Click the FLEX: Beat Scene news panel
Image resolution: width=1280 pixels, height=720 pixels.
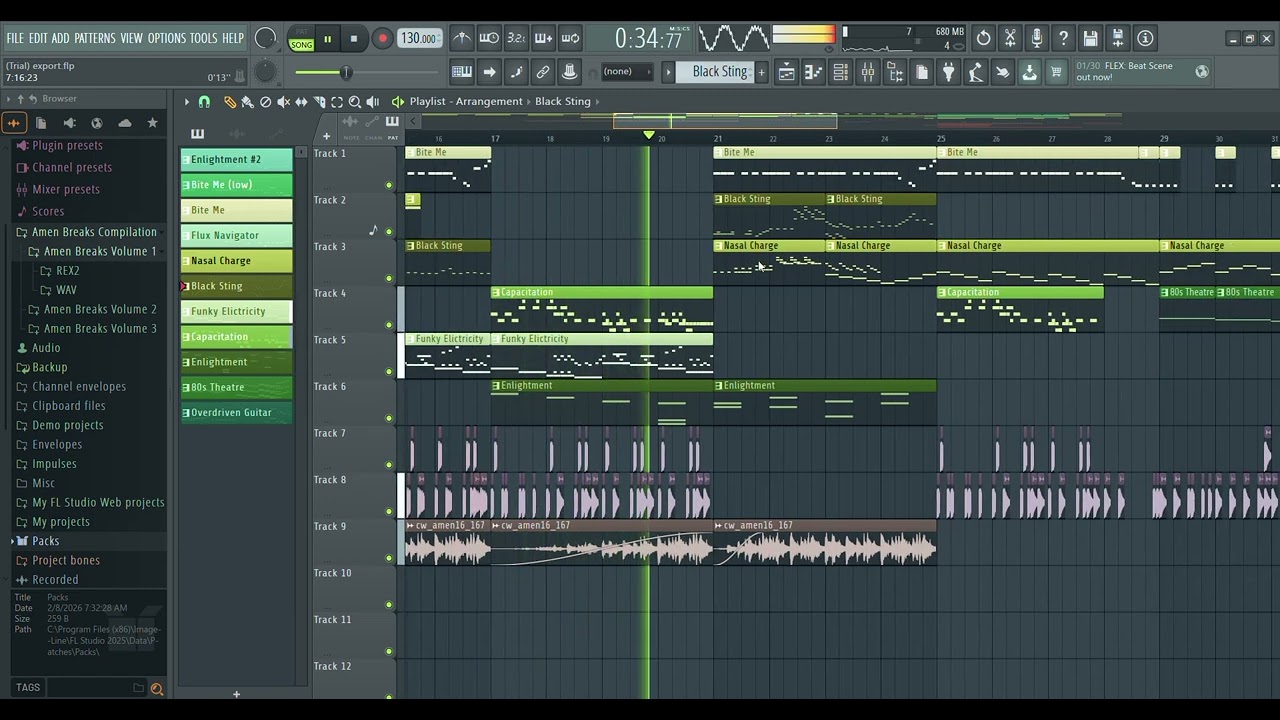(1140, 72)
